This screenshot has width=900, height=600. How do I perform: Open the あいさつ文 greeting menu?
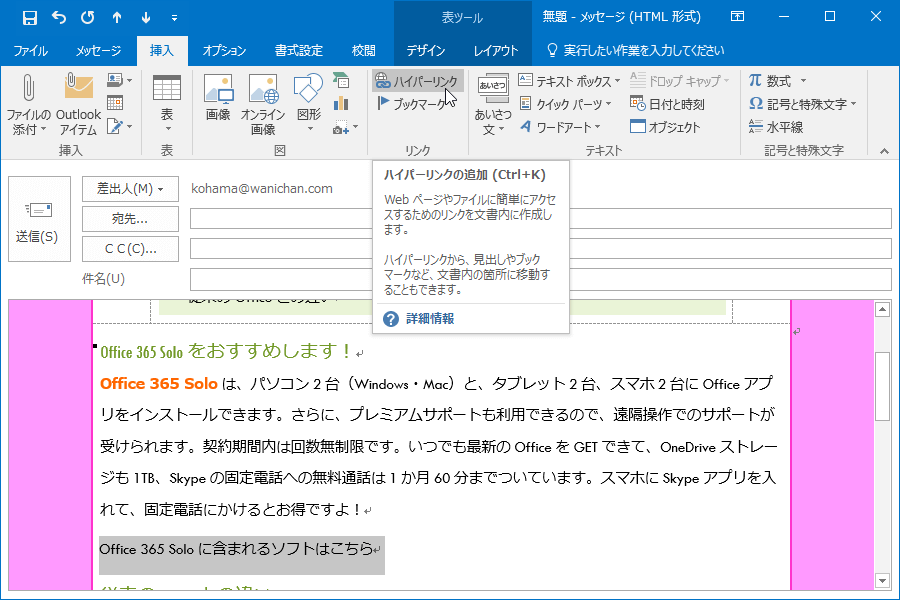pyautogui.click(x=492, y=104)
